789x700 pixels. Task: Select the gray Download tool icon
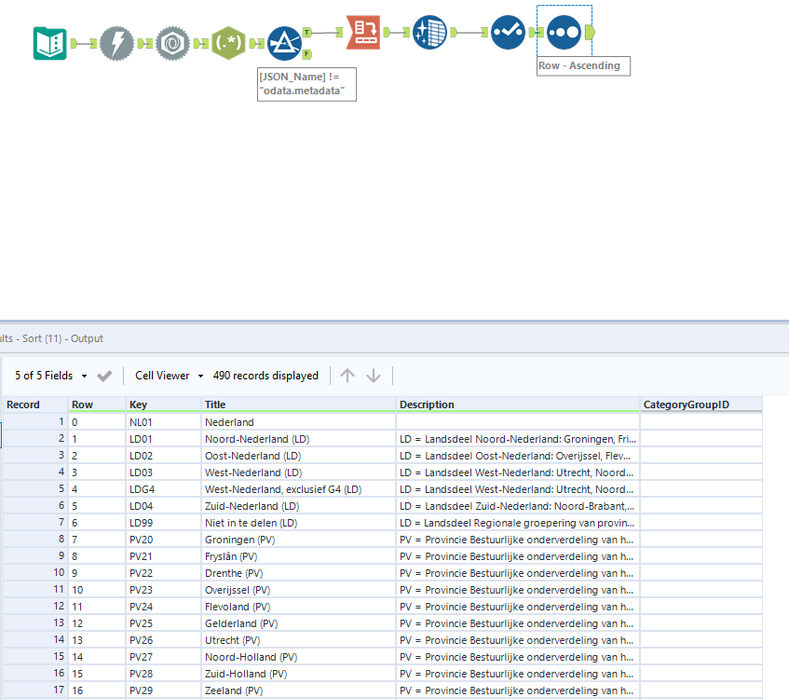pyautogui.click(x=173, y=43)
